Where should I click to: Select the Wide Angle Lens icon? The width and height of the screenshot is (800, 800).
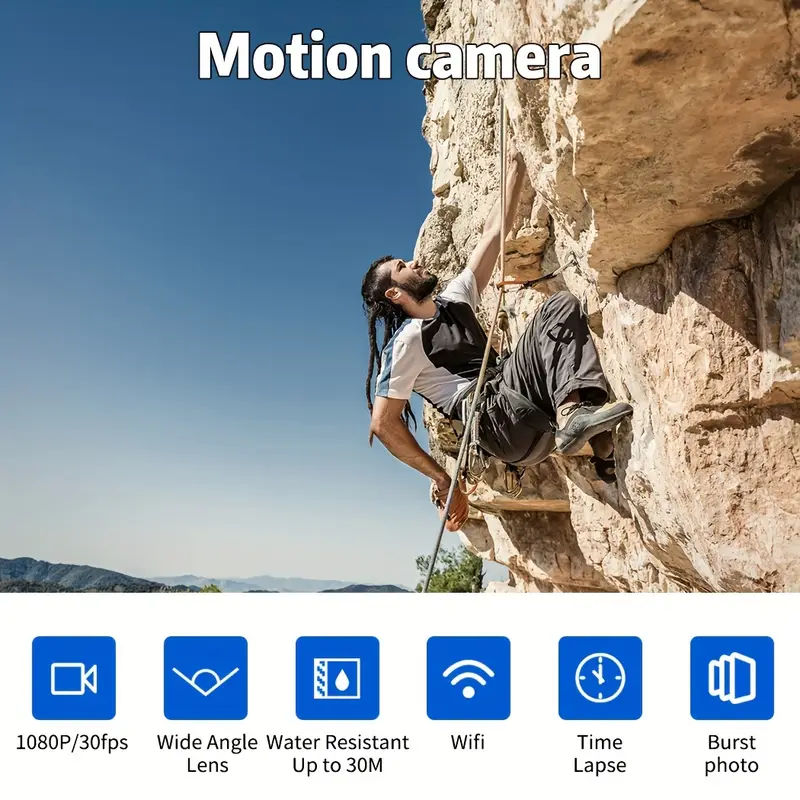pos(205,678)
